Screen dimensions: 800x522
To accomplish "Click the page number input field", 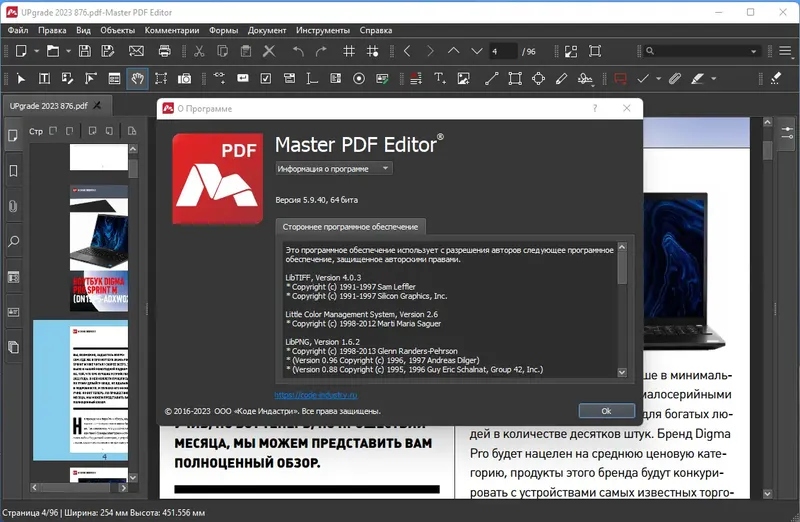I will point(503,51).
